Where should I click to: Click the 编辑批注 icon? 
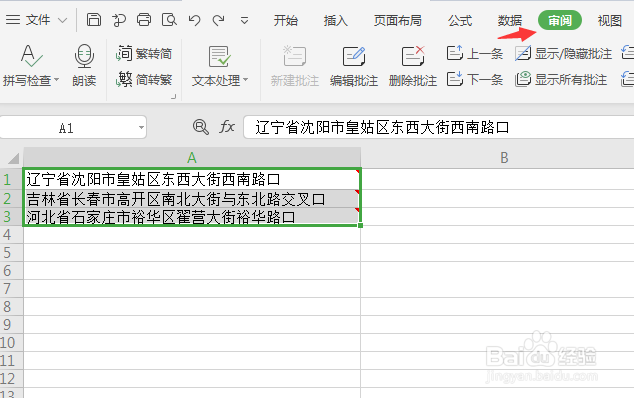(x=354, y=57)
